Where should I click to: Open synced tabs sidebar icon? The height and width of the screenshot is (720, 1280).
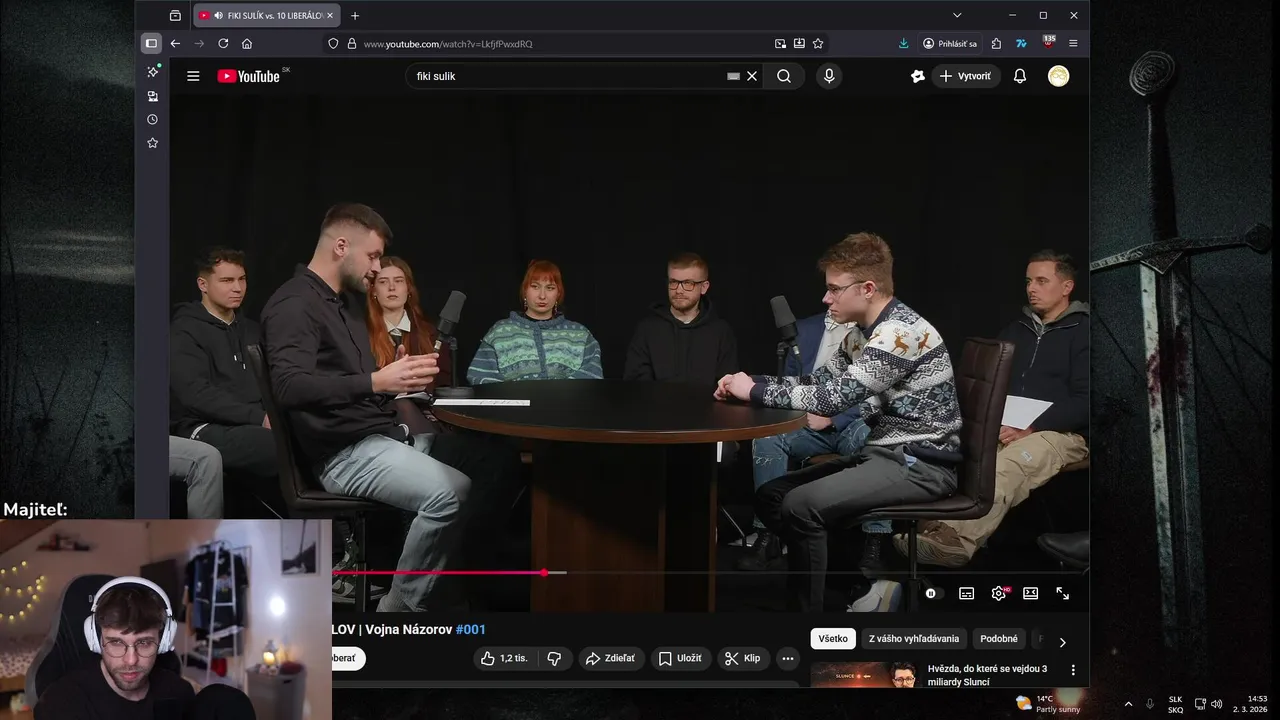(x=152, y=96)
